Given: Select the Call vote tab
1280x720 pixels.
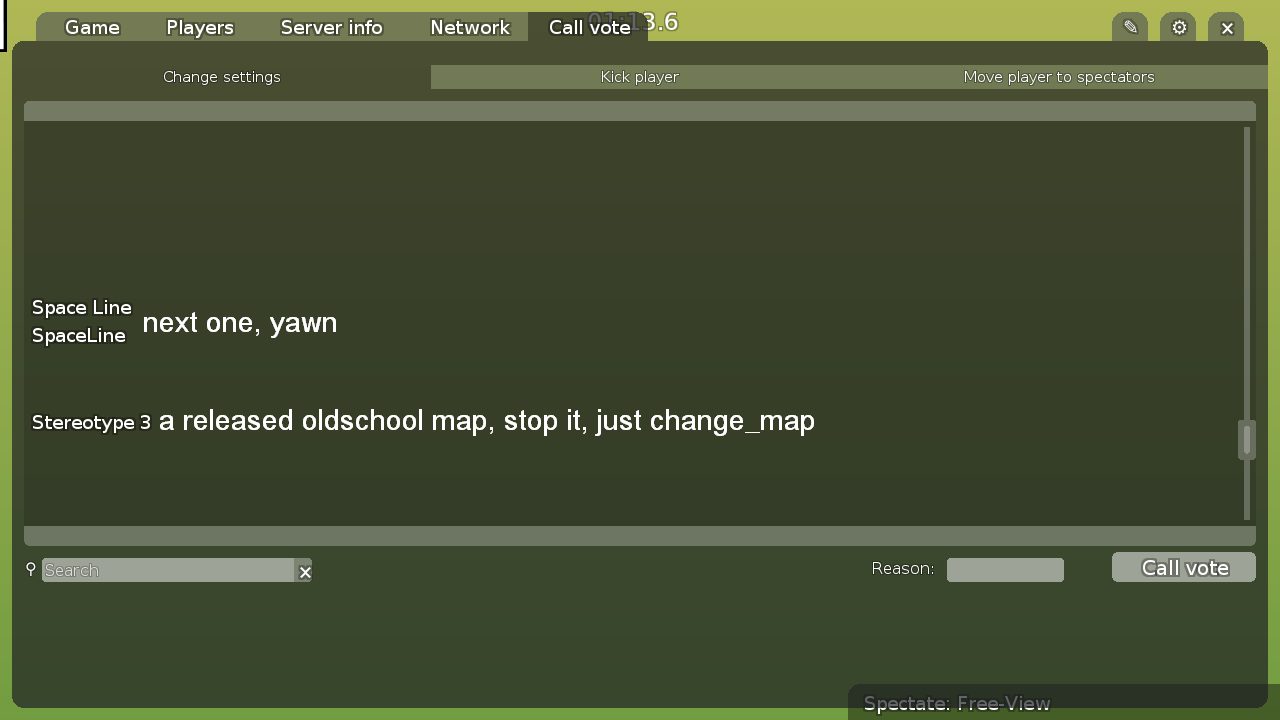Looking at the screenshot, I should pos(590,27).
